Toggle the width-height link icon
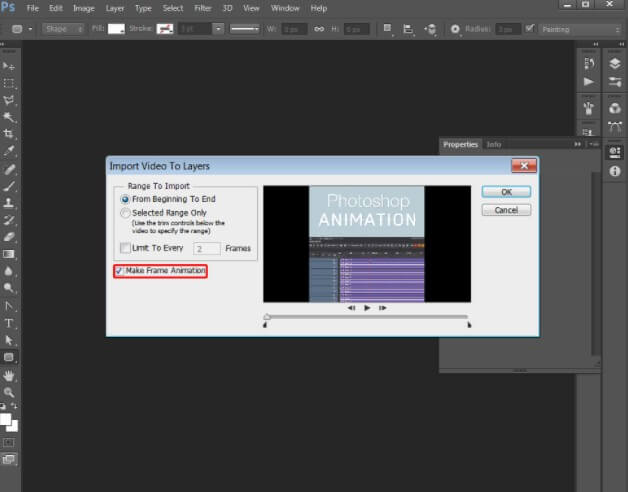The height and width of the screenshot is (492, 628). (x=319, y=29)
